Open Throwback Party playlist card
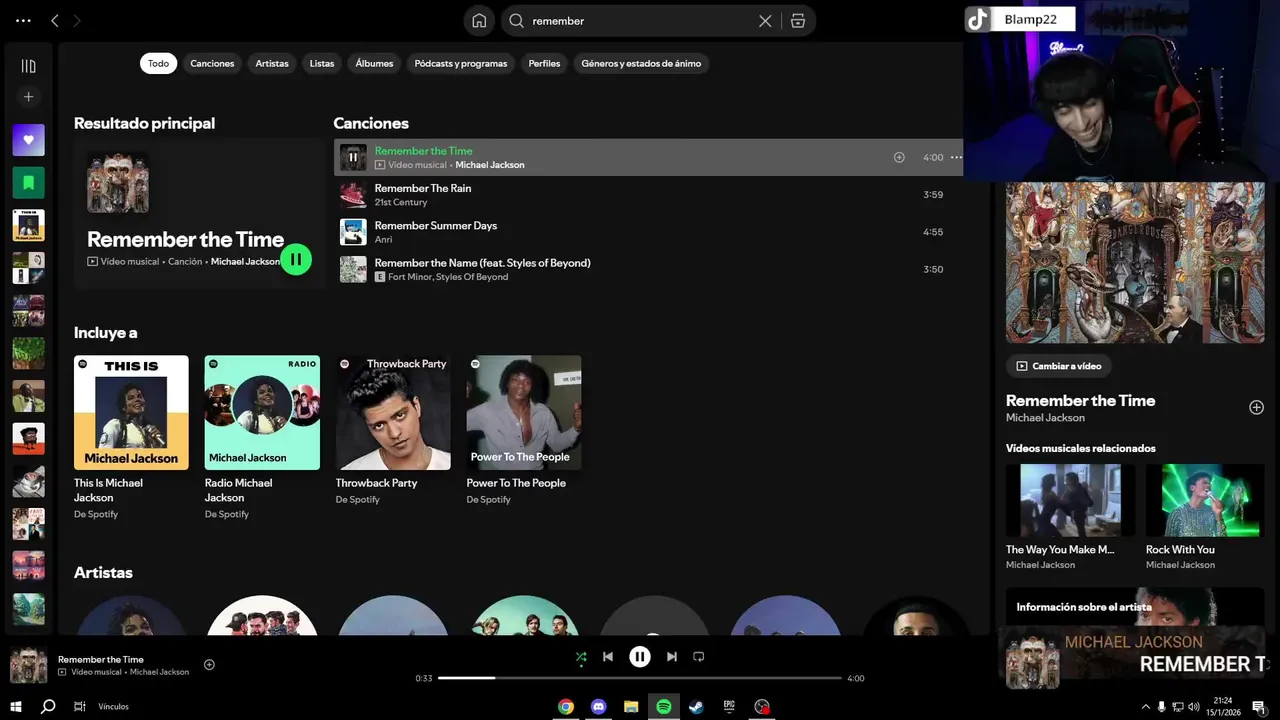 tap(393, 430)
